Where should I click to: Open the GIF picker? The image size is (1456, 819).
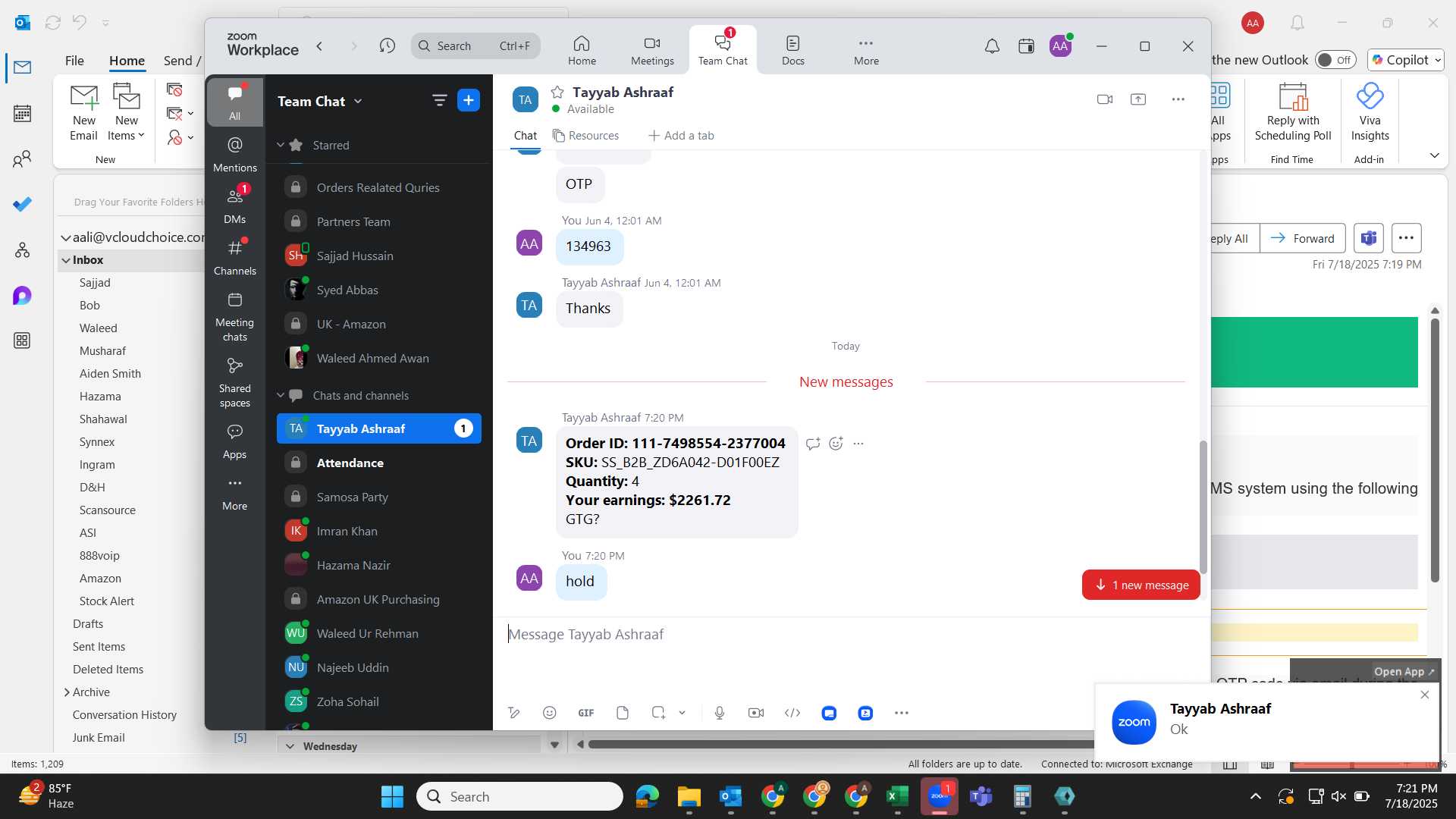[x=586, y=713]
